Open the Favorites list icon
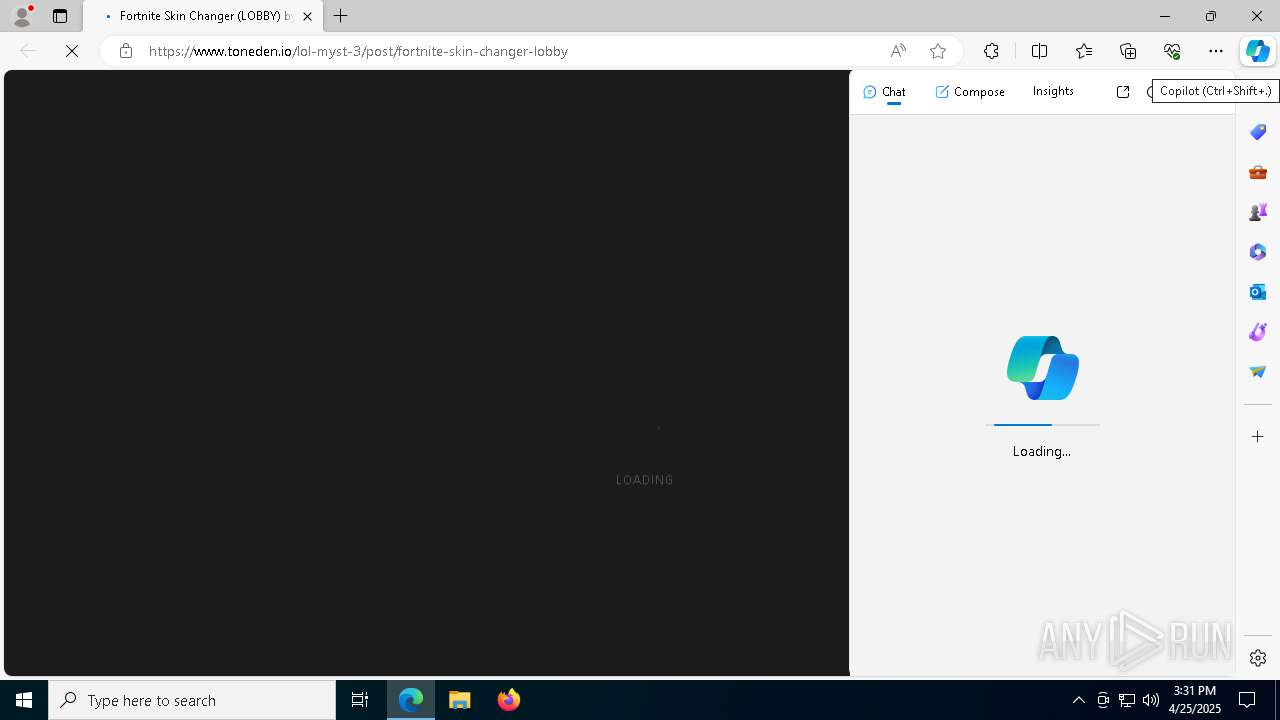This screenshot has width=1280, height=720. click(x=1084, y=51)
